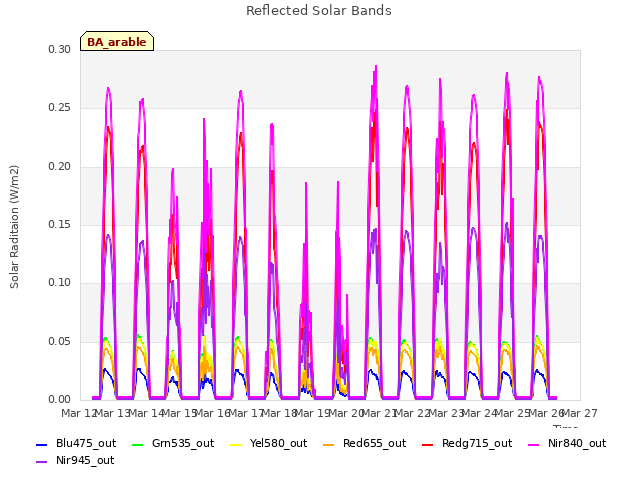Toggle Grn535_out legend entry
The image size is (640, 480).
(173, 444)
